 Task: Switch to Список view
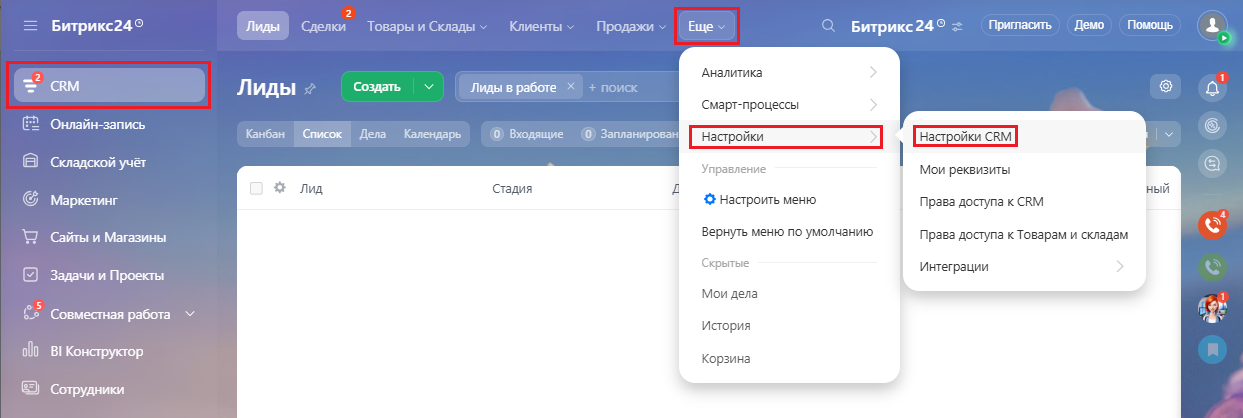coord(322,133)
